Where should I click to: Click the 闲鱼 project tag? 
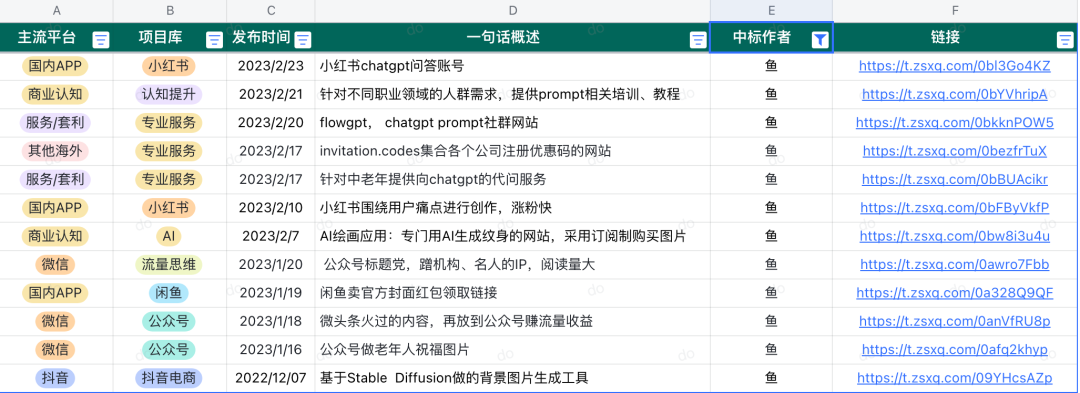tap(169, 293)
